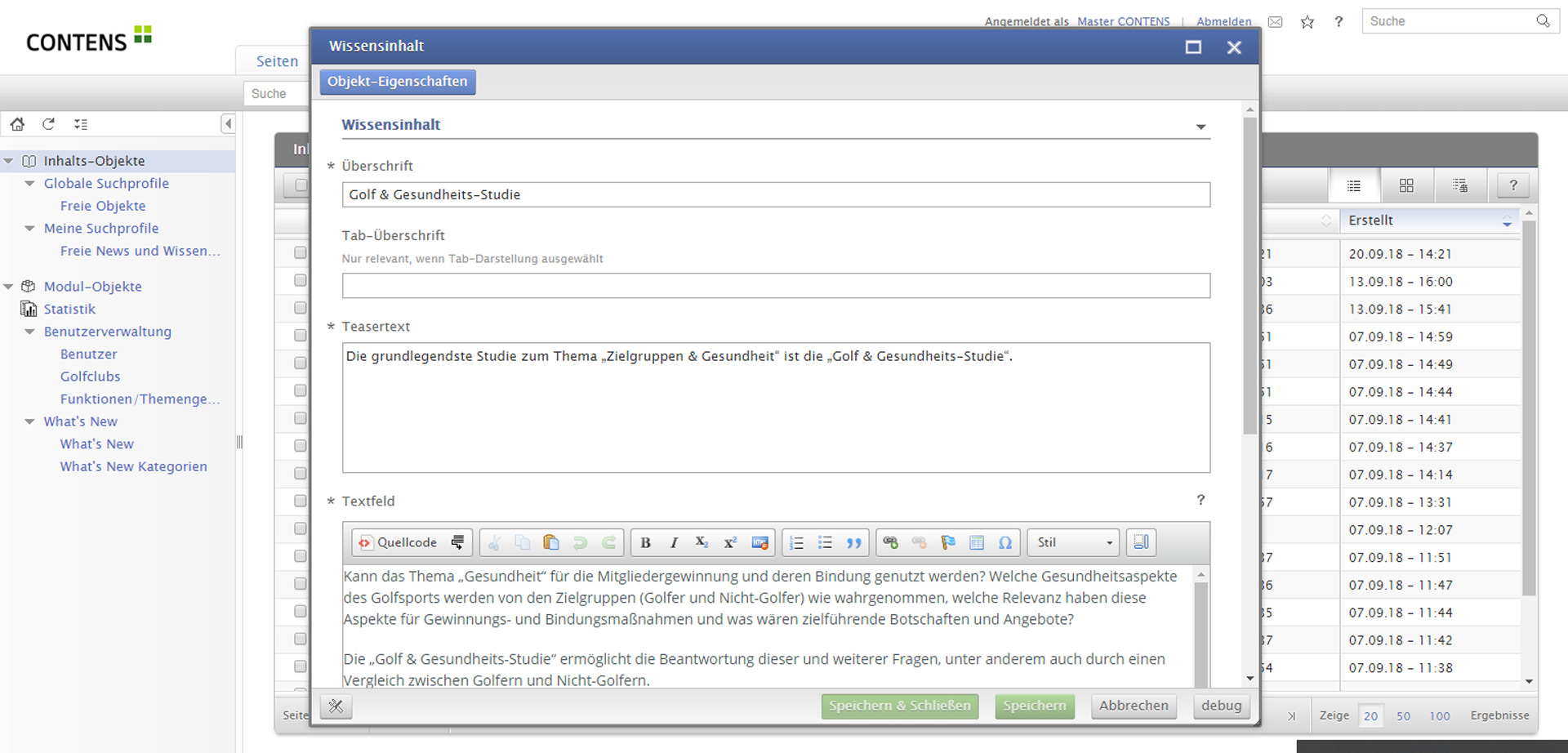The image size is (1568, 753).
Task: Insert an anchor with the flag icon
Action: (x=948, y=543)
